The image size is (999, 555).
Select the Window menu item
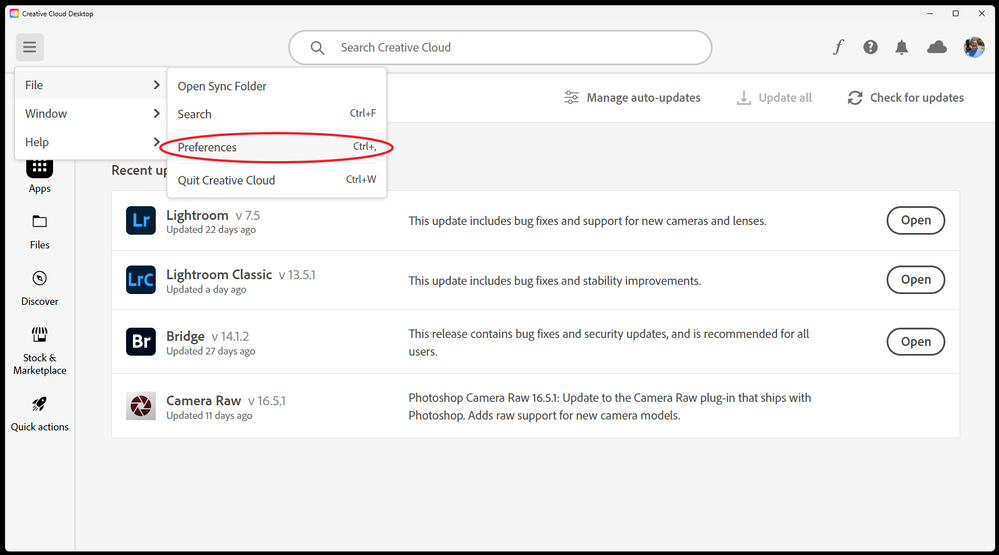[91, 113]
